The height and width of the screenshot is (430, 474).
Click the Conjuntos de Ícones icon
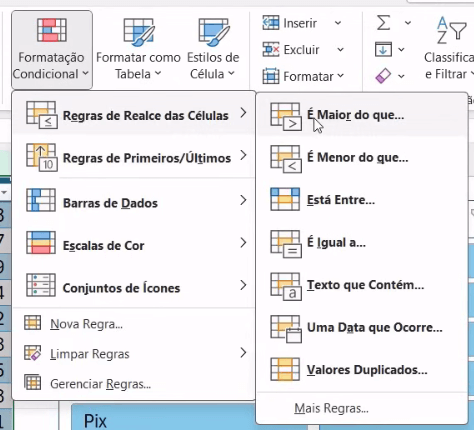click(41, 285)
